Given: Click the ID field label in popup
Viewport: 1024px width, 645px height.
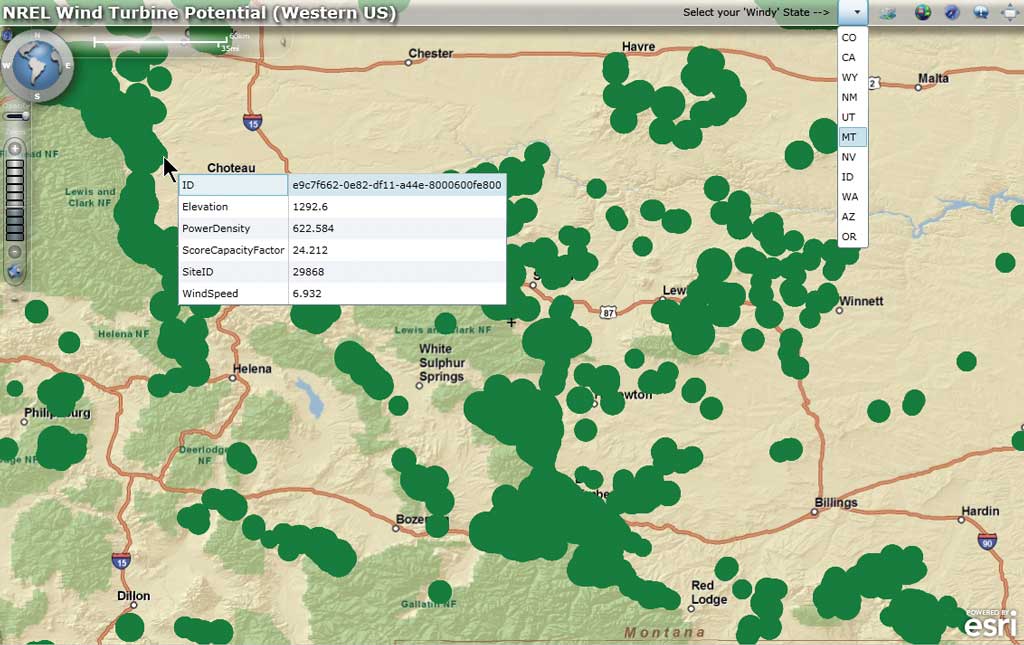Looking at the screenshot, I should click(233, 185).
